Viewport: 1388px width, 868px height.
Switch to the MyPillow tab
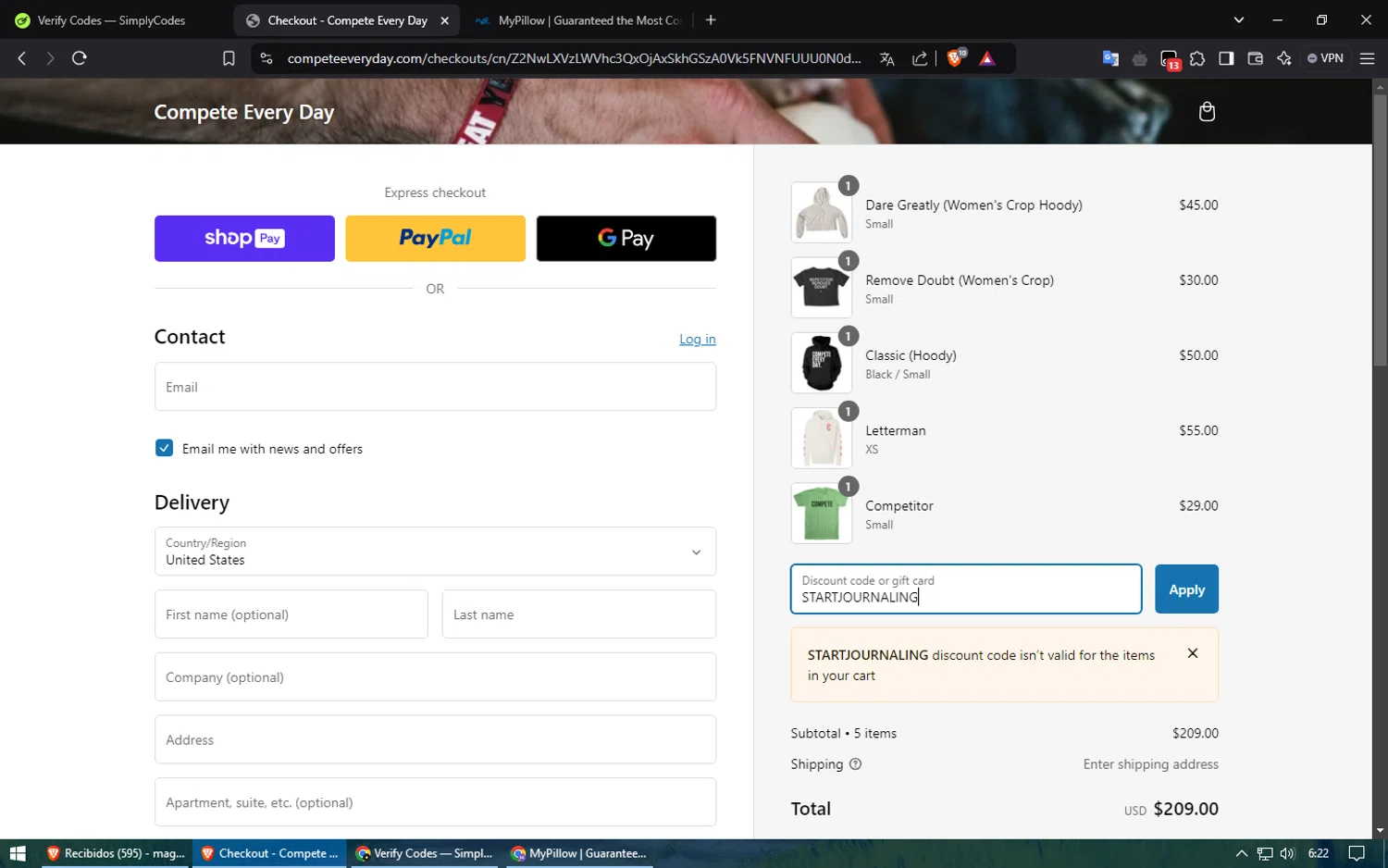[x=579, y=20]
